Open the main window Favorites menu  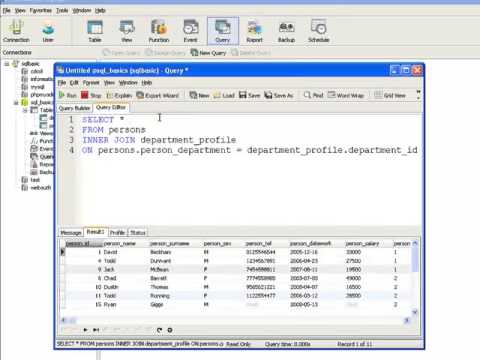(41, 11)
